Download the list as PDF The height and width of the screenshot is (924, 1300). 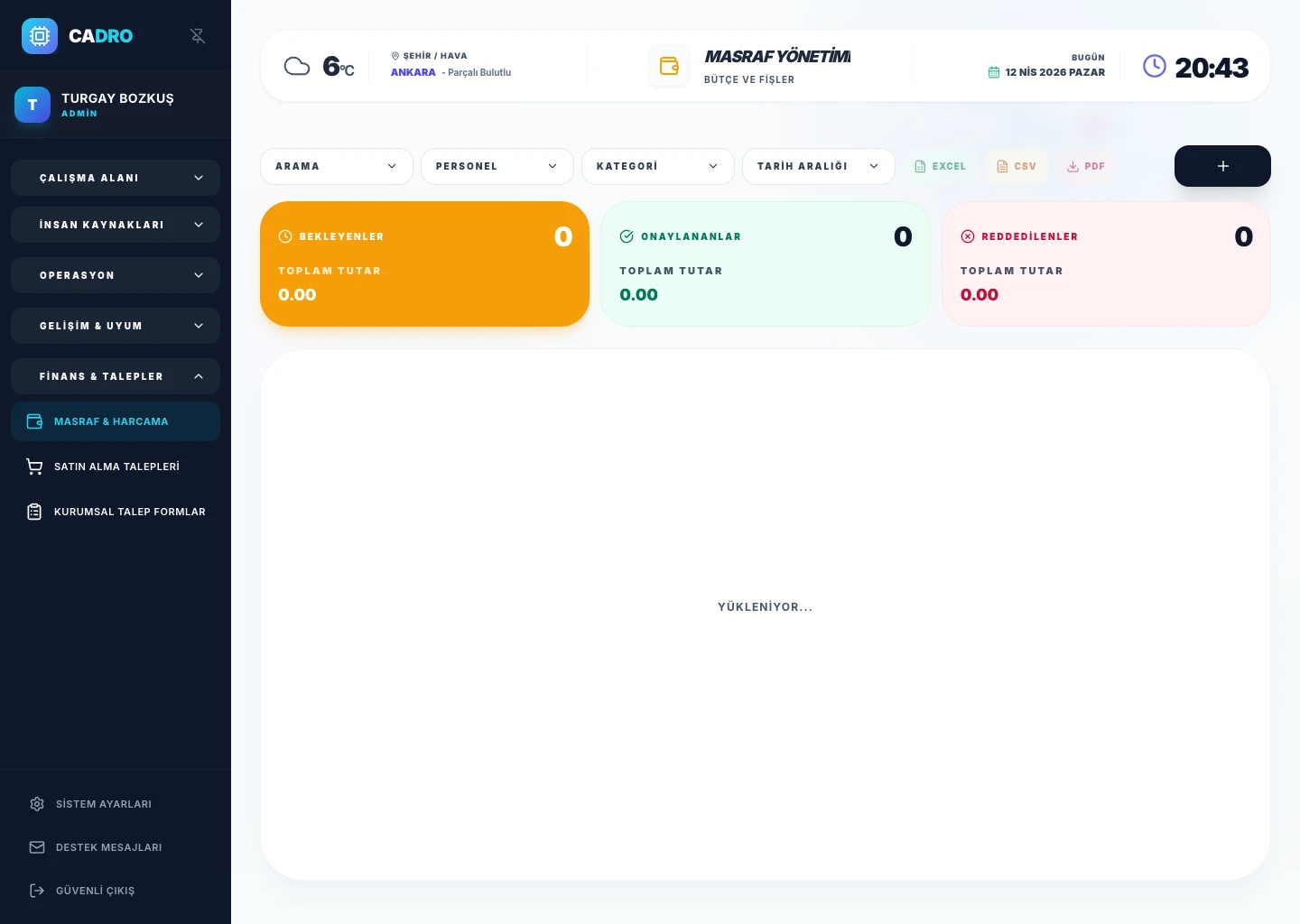coord(1086,166)
